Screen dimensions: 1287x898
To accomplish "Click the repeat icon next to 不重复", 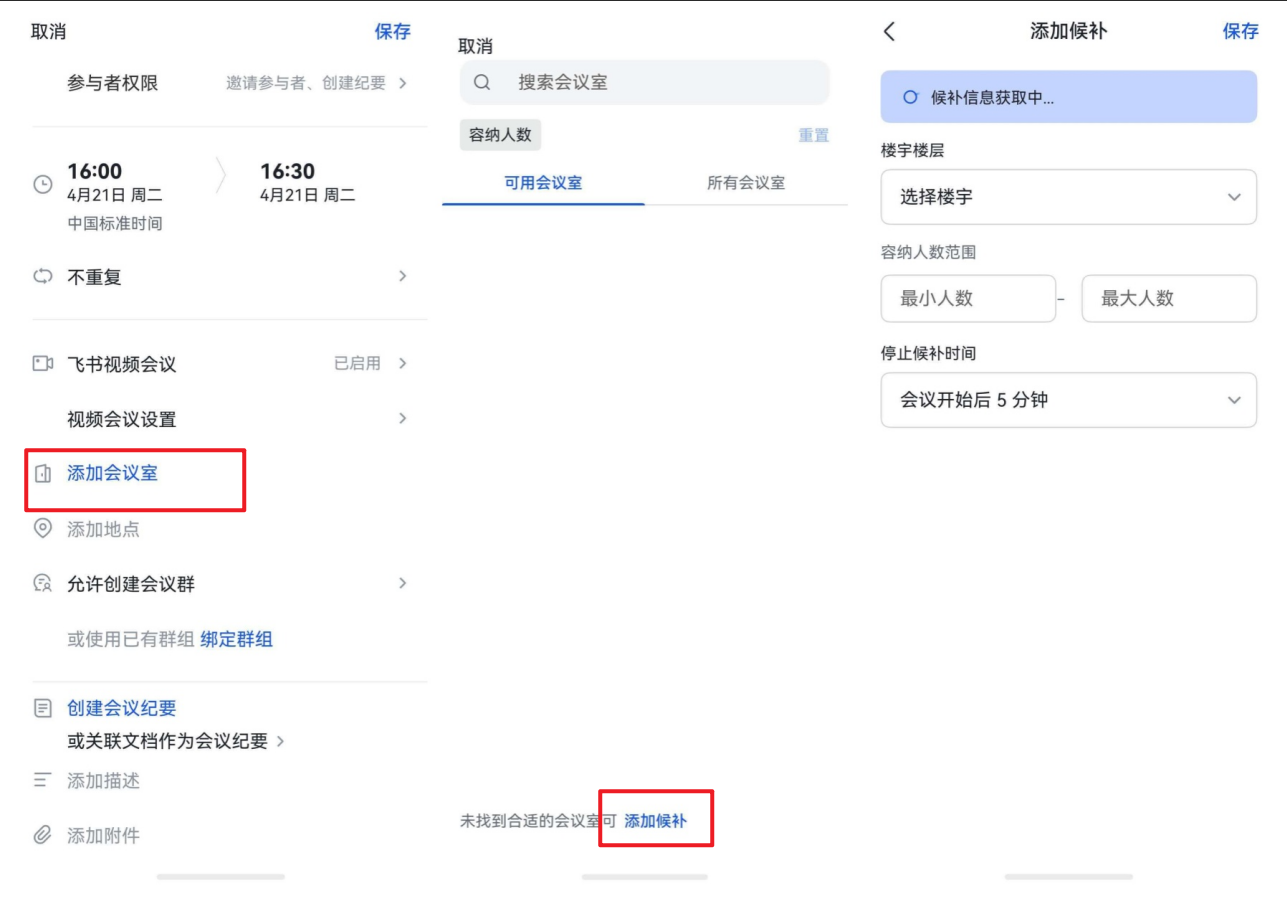I will pos(43,277).
